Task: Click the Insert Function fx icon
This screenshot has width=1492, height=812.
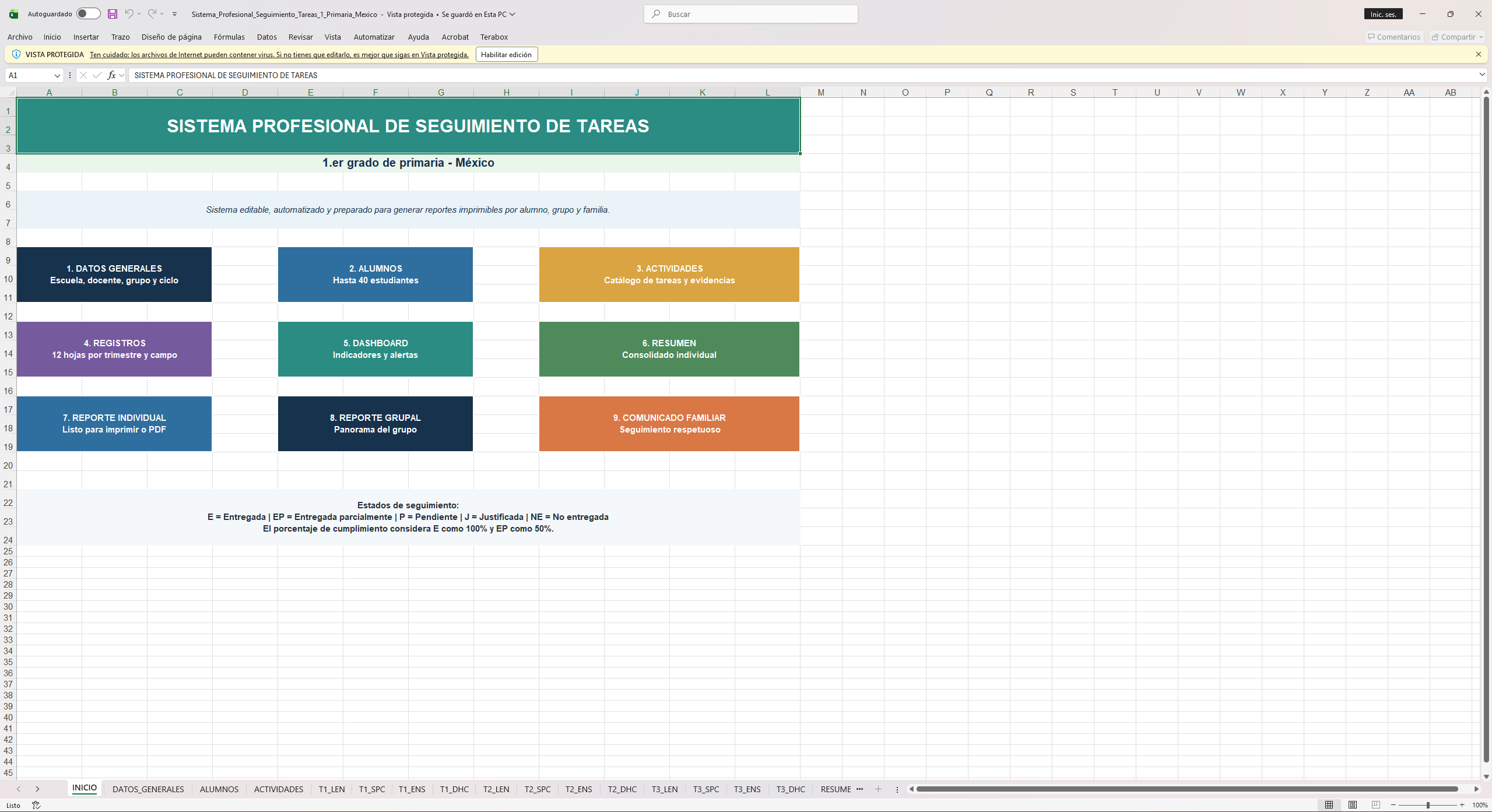Action: coord(111,75)
